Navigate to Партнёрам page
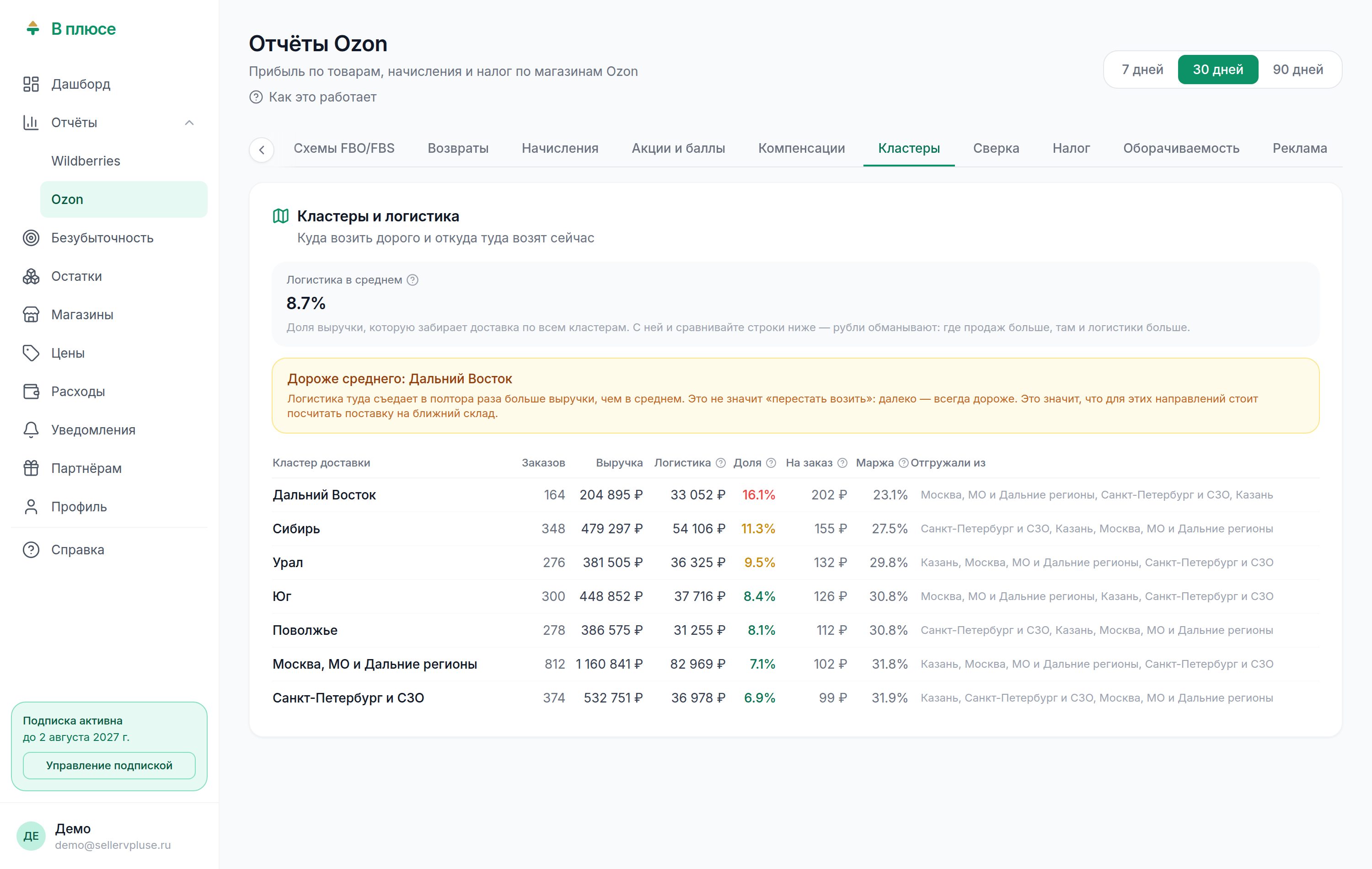 click(x=109, y=468)
